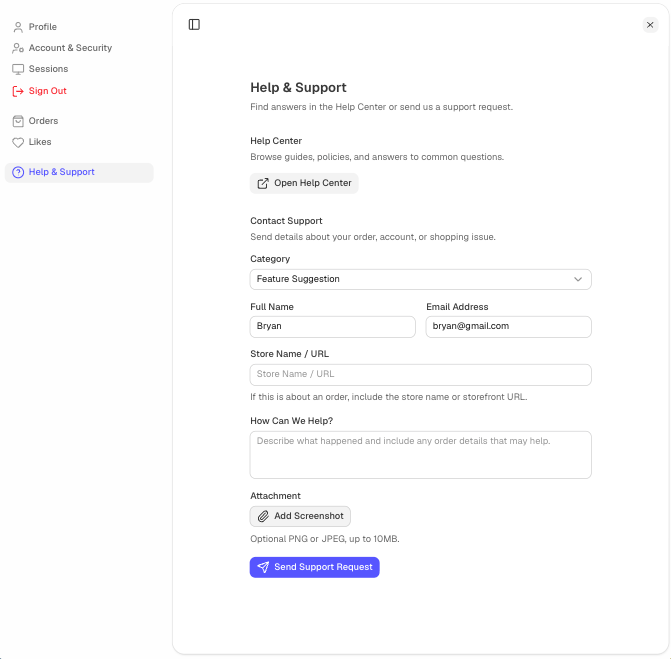
Task: Click the Orders bag icon
Action: tap(18, 121)
